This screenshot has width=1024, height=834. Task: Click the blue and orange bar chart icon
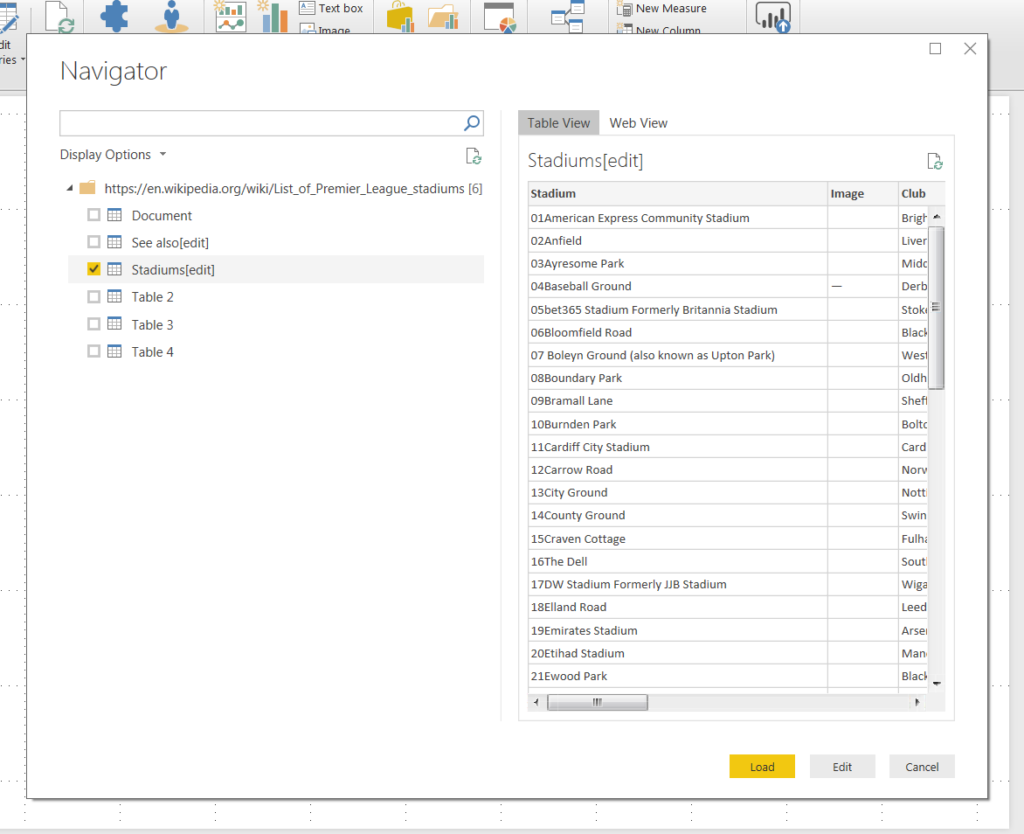pyautogui.click(x=274, y=16)
